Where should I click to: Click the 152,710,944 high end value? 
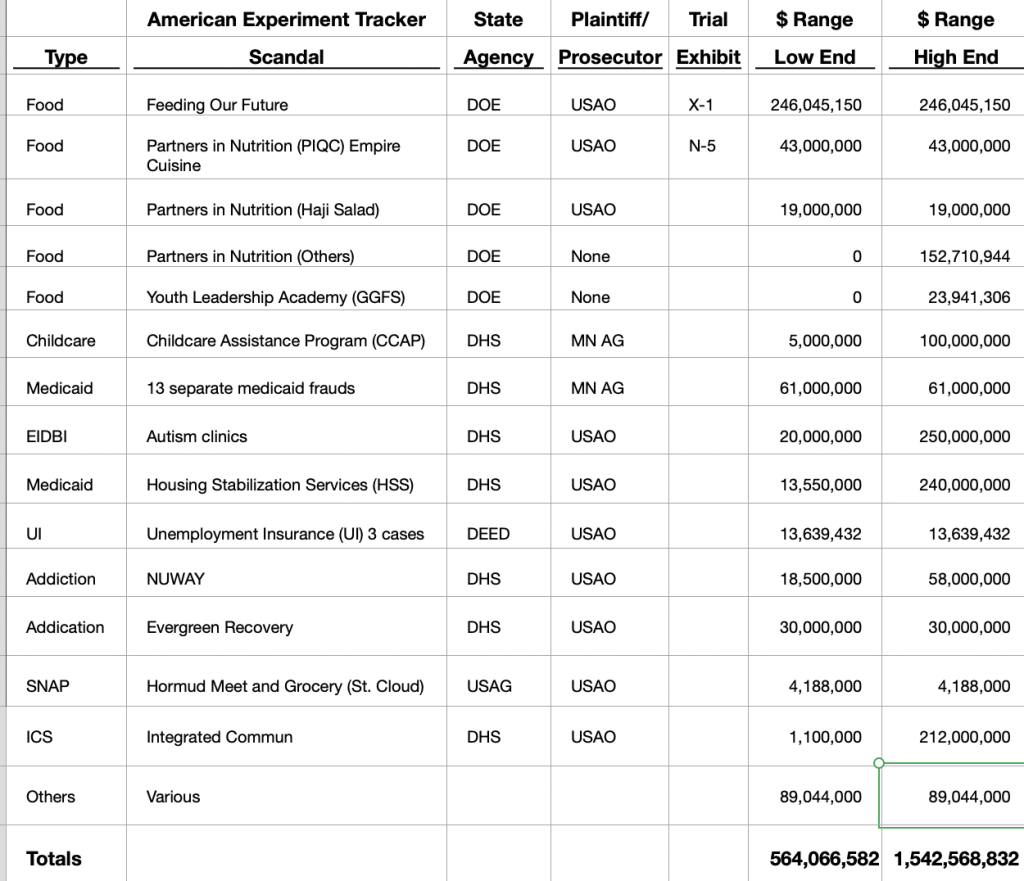pyautogui.click(x=964, y=257)
